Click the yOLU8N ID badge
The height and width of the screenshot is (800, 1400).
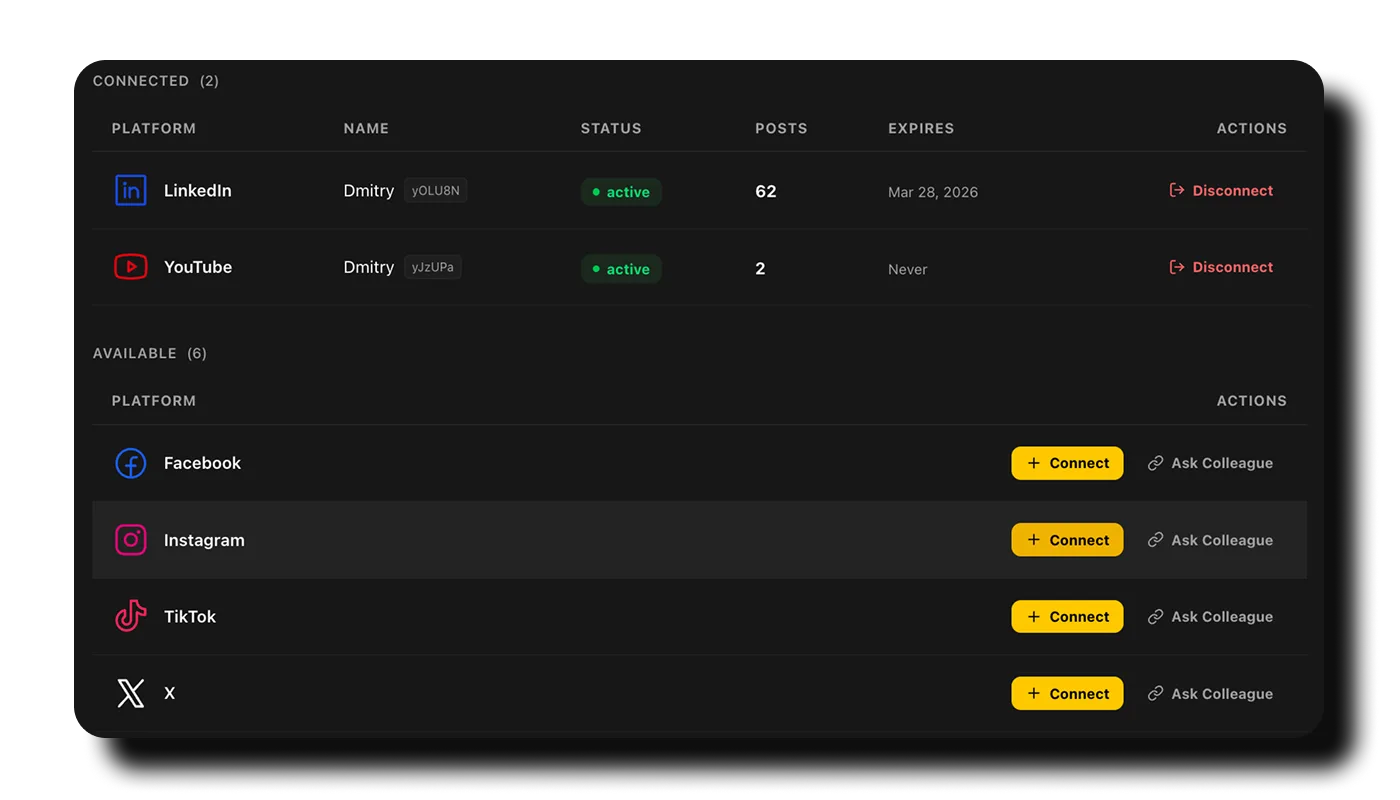click(435, 190)
